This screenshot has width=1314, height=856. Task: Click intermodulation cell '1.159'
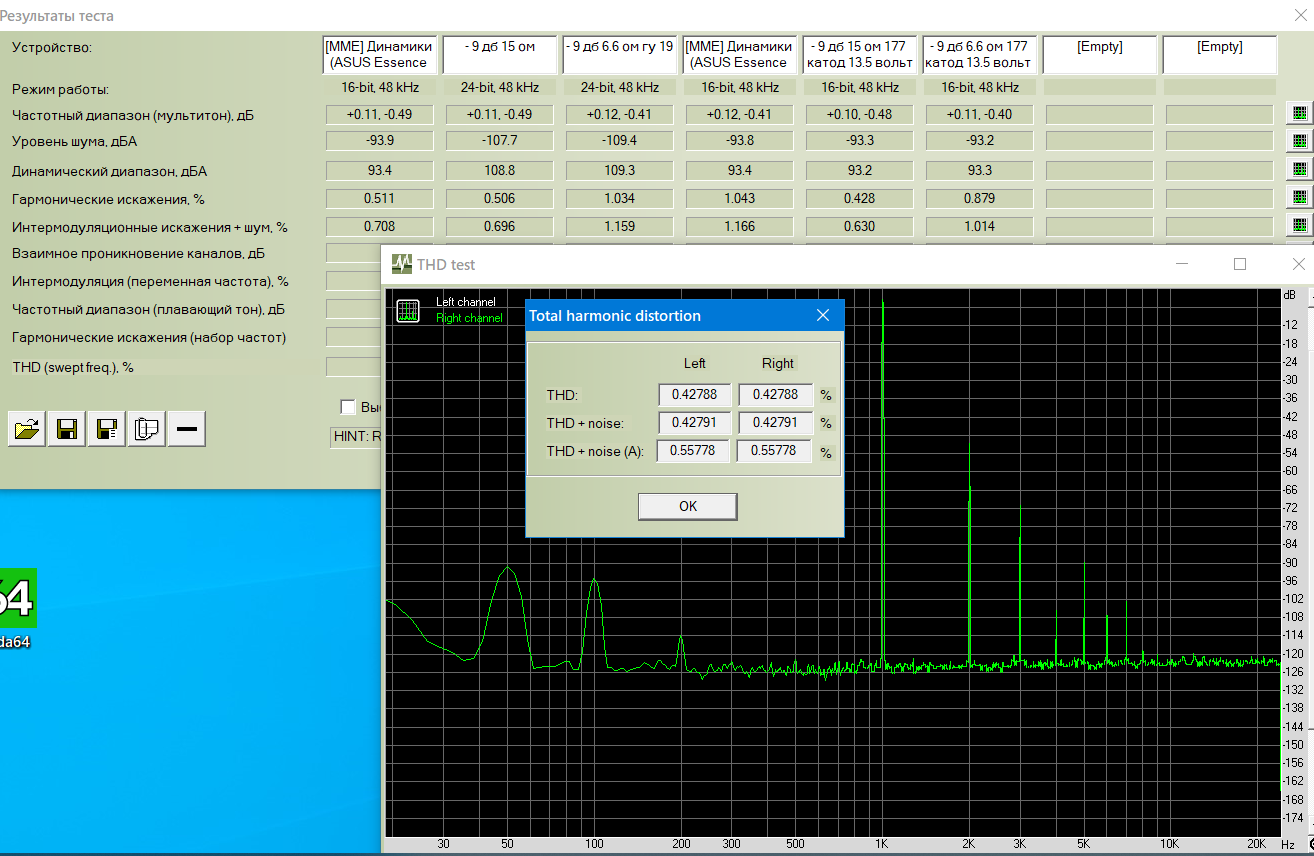pyautogui.click(x=620, y=226)
